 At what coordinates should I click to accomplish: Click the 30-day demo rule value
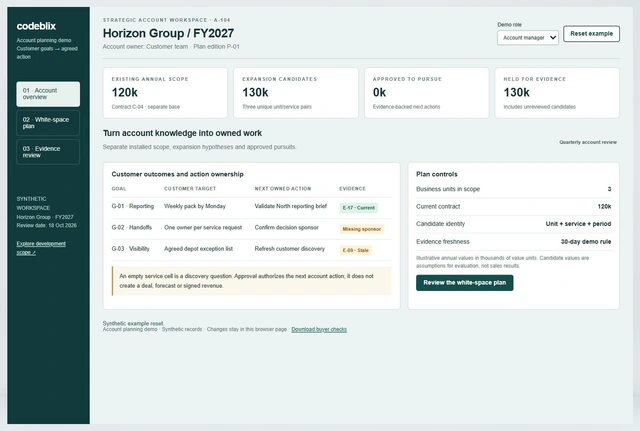(x=586, y=242)
